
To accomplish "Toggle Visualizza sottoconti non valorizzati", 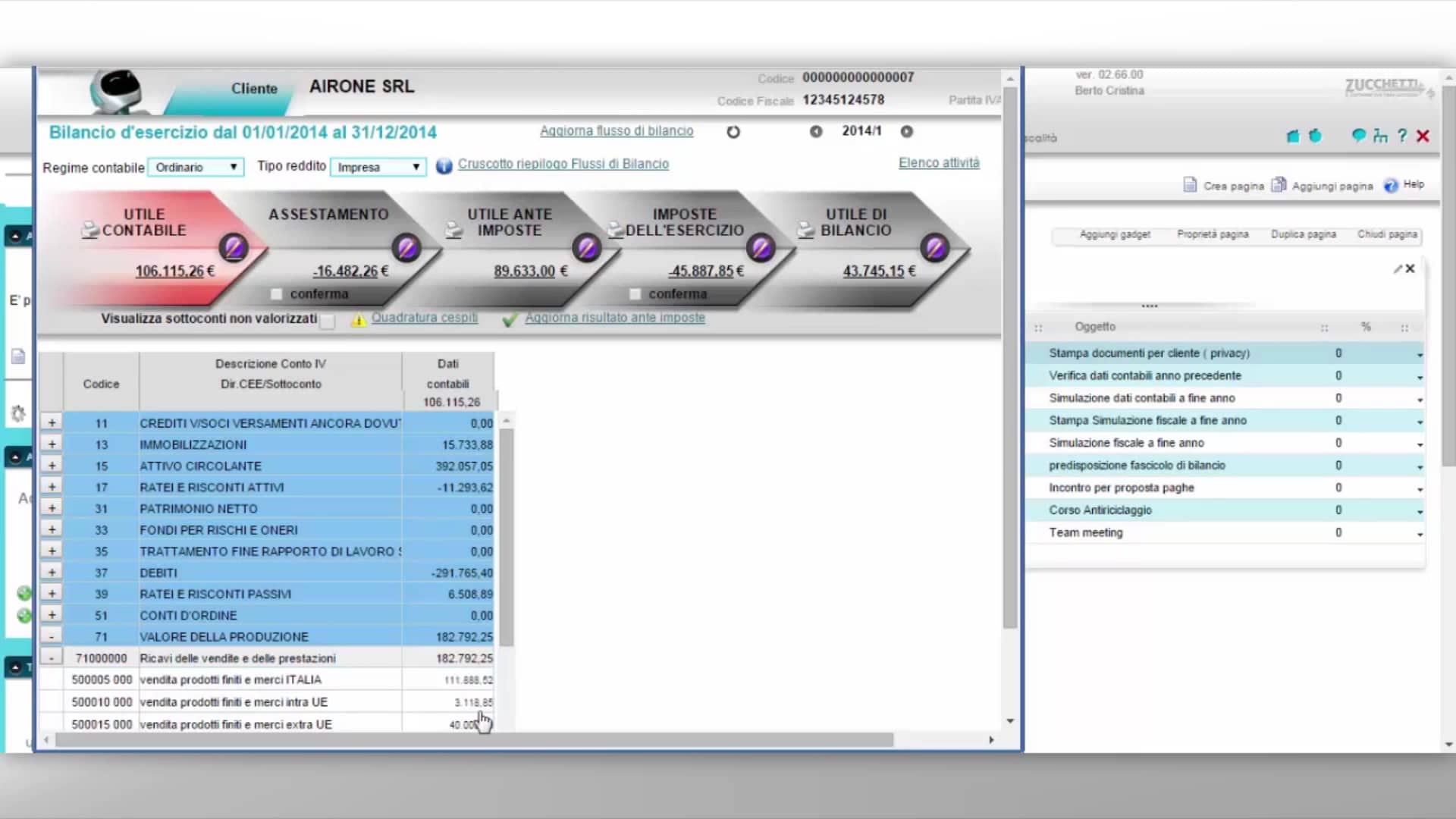I will click(x=328, y=322).
